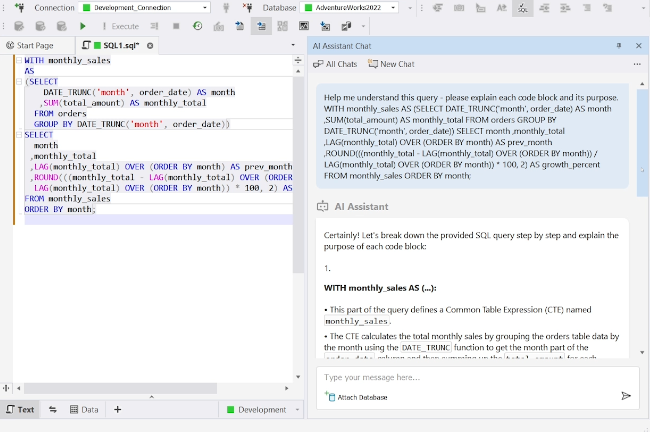Image resolution: width=653 pixels, height=432 pixels.
Task: Start a New Chat
Action: point(391,64)
